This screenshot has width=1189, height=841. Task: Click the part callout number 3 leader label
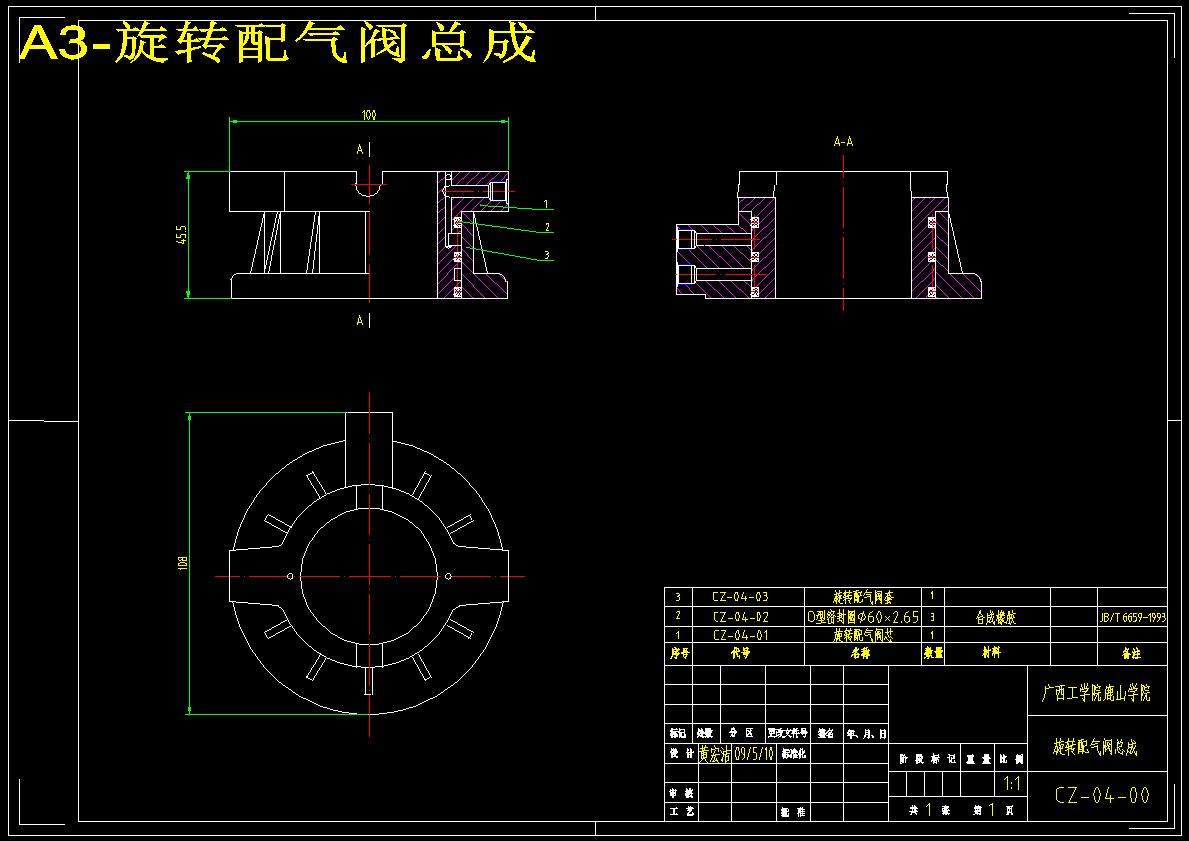546,256
